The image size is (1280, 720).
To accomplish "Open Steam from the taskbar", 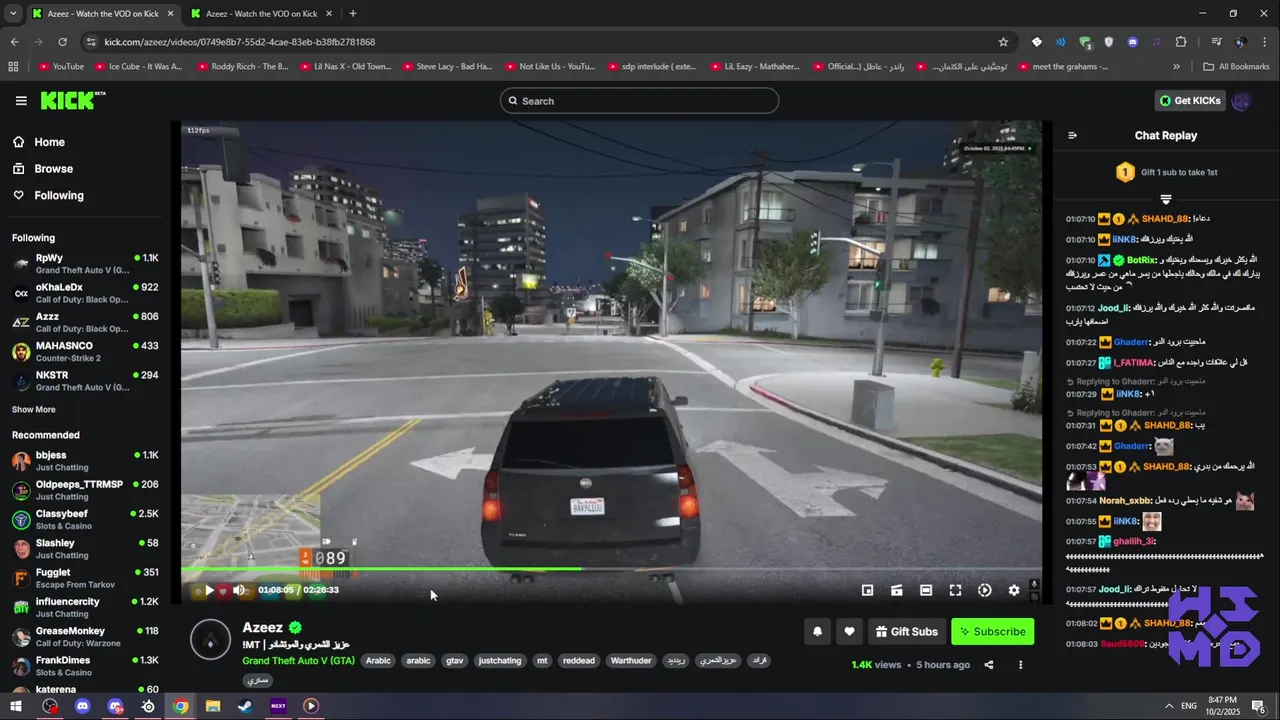I will pos(245,706).
